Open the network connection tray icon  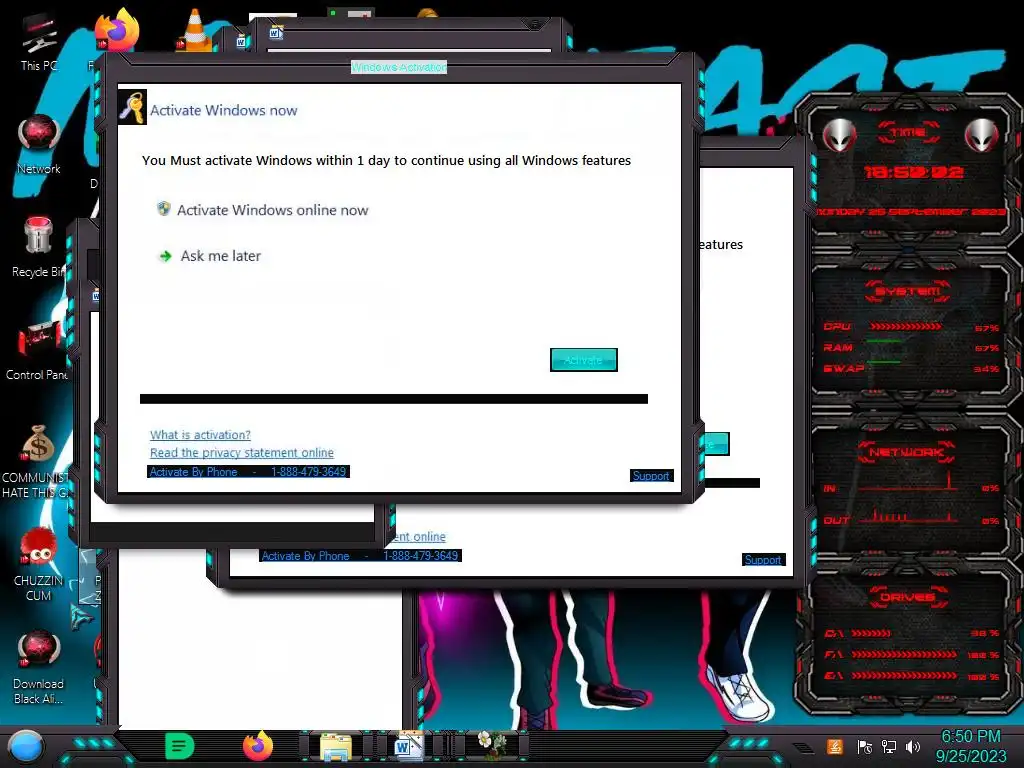(x=889, y=746)
